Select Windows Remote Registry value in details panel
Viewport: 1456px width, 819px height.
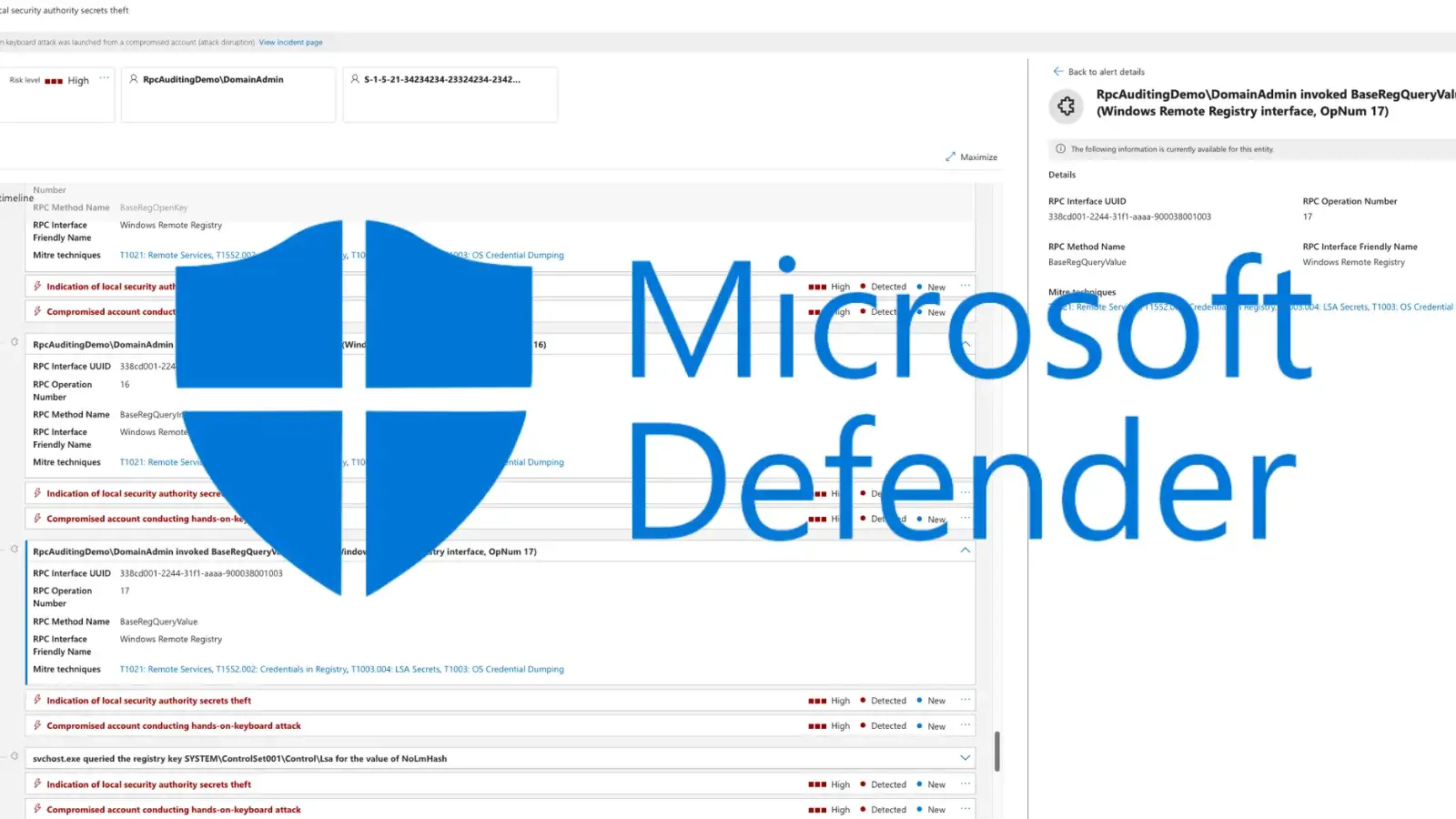point(1353,262)
